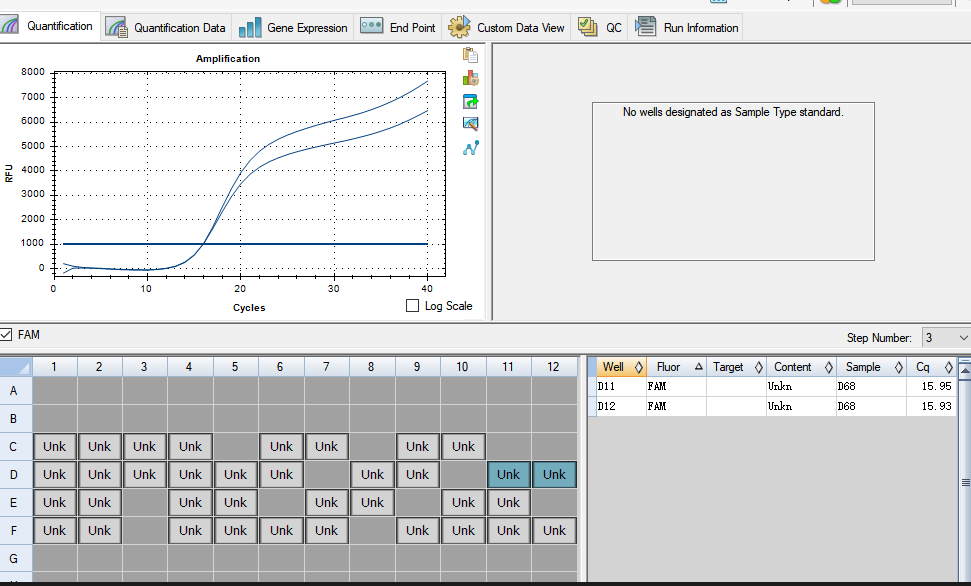Select plate column 11 header
This screenshot has width=971, height=586.
508,367
